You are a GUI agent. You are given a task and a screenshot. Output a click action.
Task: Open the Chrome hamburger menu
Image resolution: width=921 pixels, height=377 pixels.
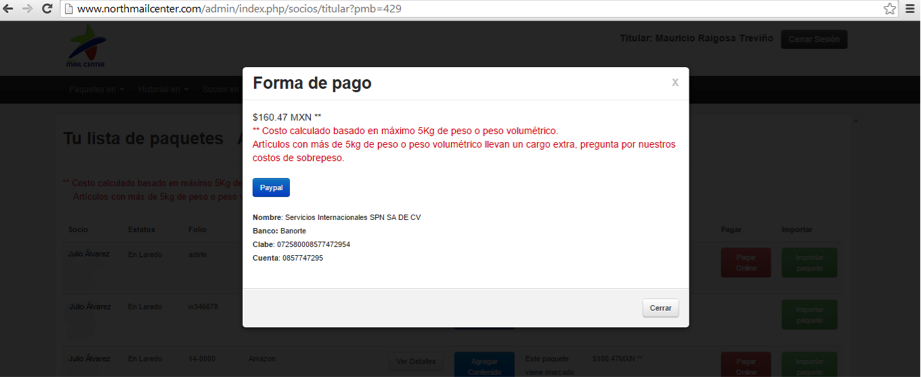[x=910, y=9]
